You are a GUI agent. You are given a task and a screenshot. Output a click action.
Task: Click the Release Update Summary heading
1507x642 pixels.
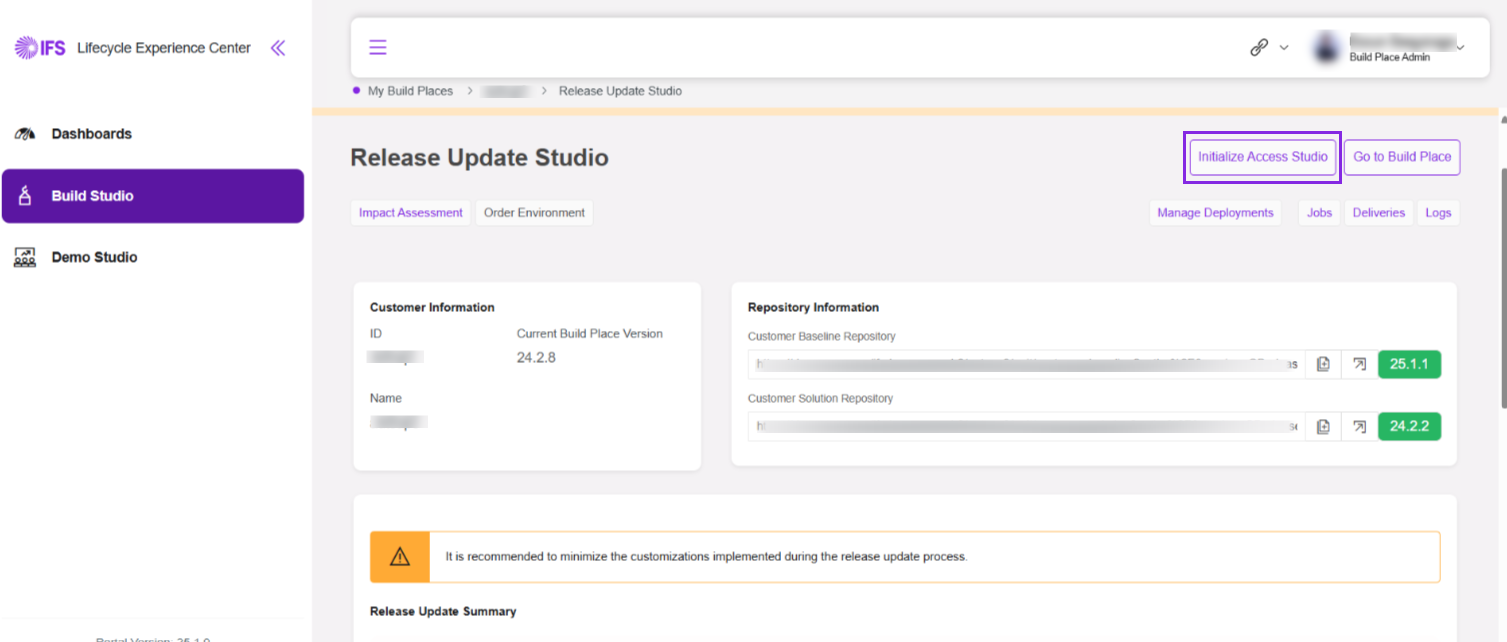click(x=443, y=611)
